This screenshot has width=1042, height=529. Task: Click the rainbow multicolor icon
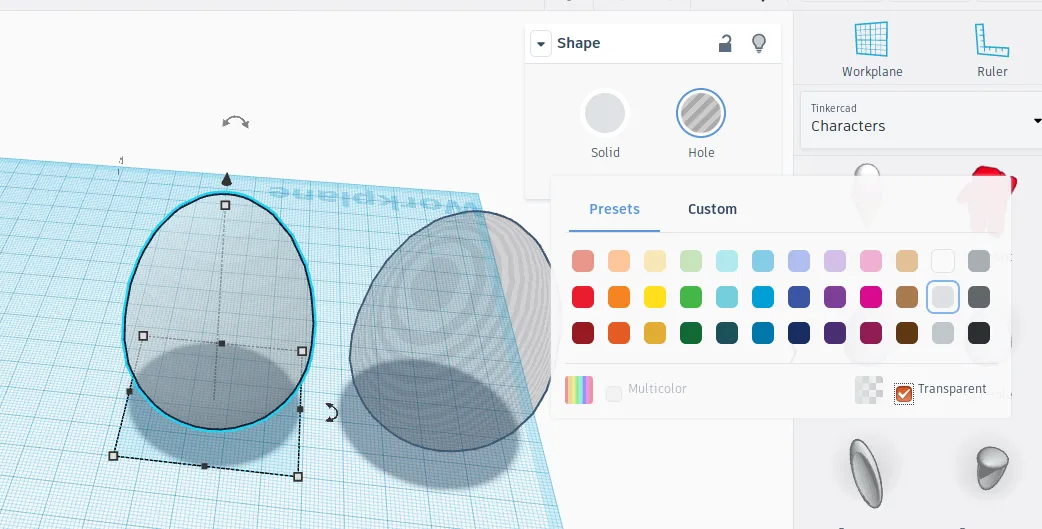point(579,390)
